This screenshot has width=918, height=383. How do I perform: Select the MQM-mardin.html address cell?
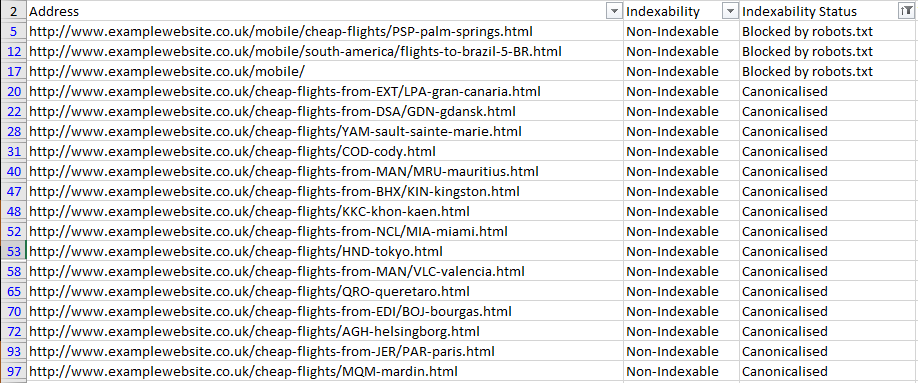tap(325, 371)
